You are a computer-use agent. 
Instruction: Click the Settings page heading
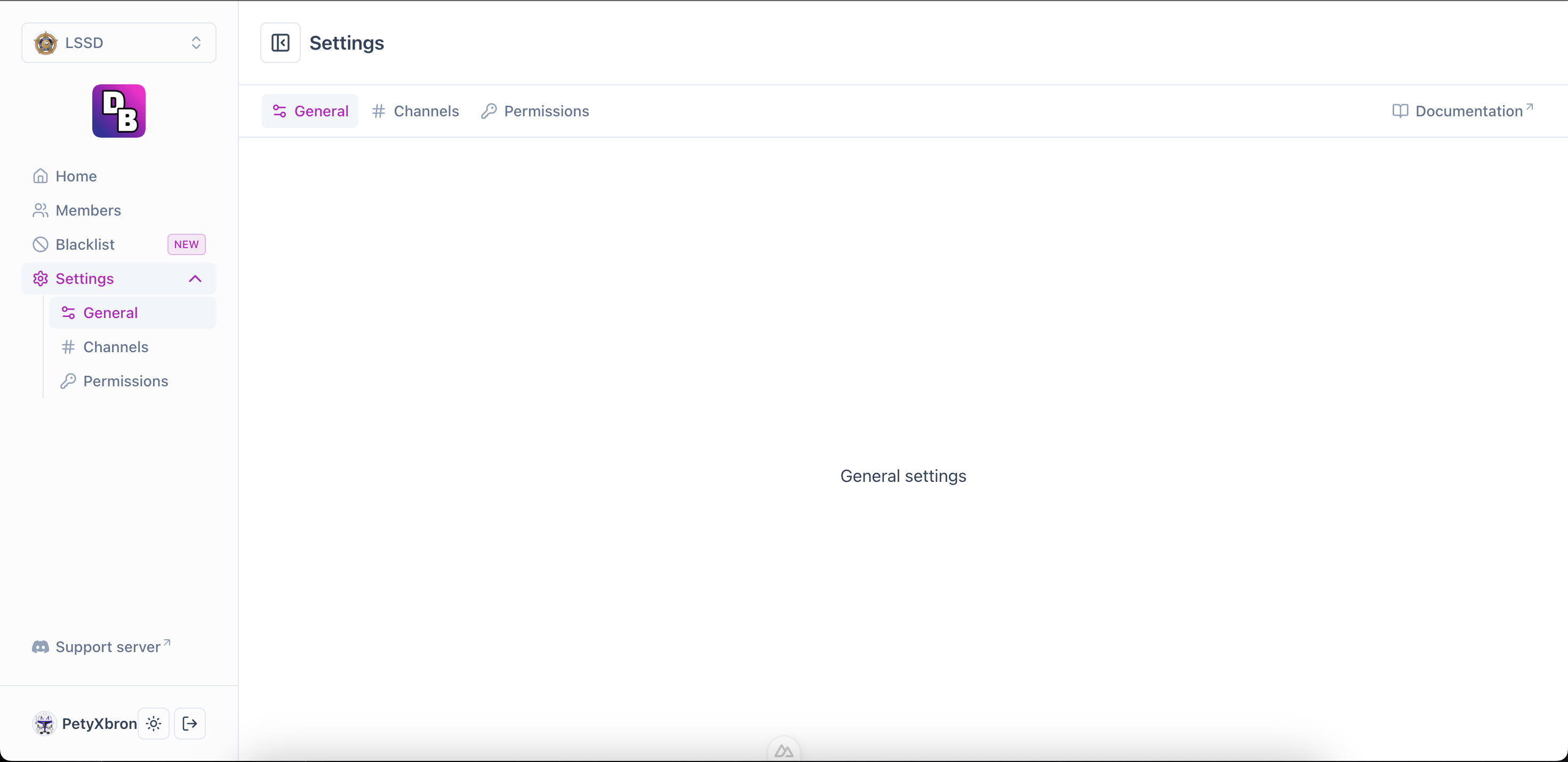click(x=346, y=43)
